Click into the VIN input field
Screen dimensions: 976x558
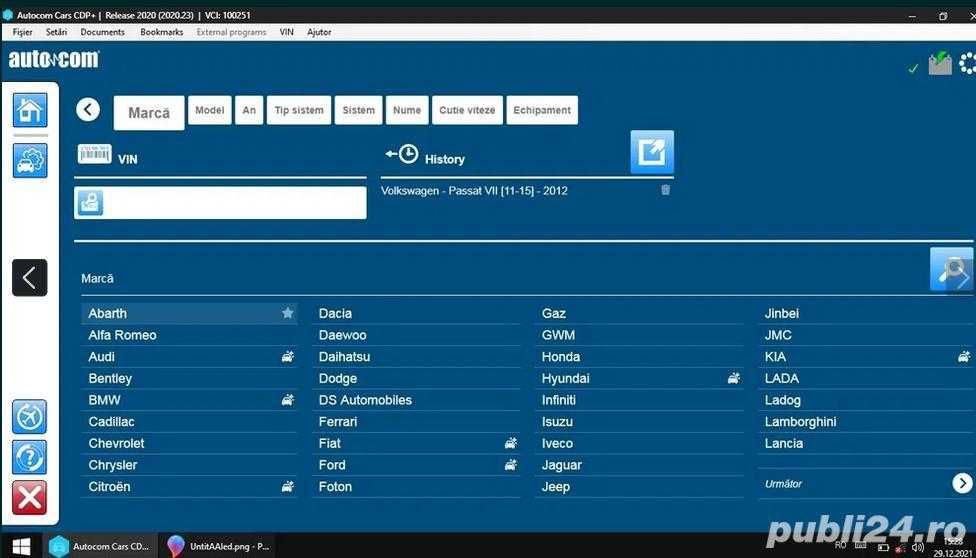tap(220, 203)
